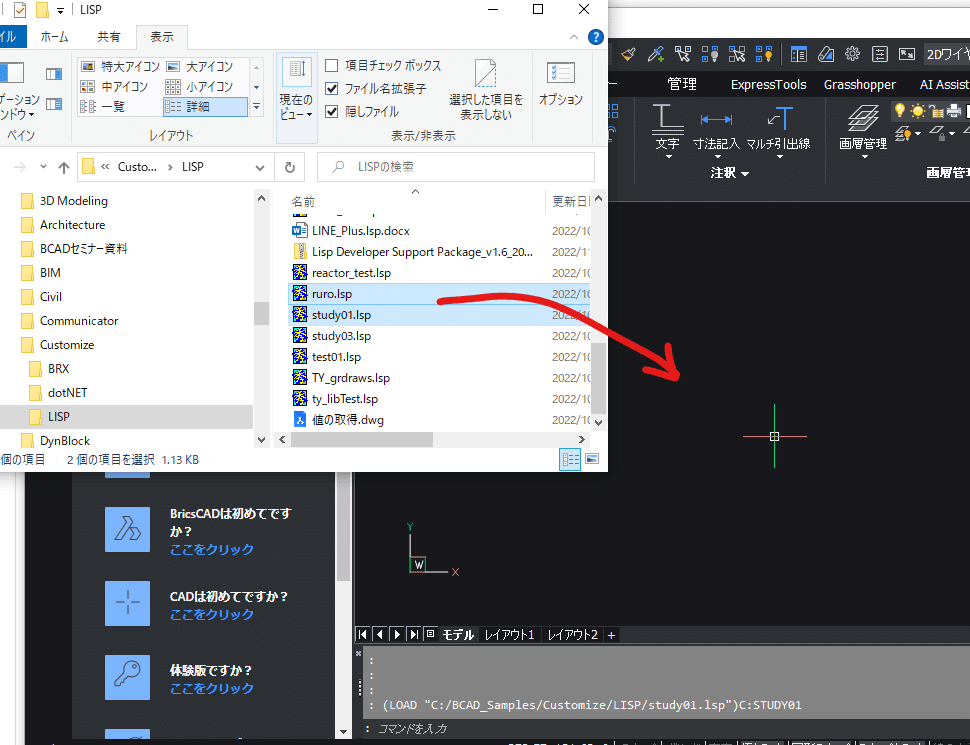Viewport: 970px width, 745px height.
Task: Click the eyedropper with plus icon in BricsCAD
Action: (655, 54)
